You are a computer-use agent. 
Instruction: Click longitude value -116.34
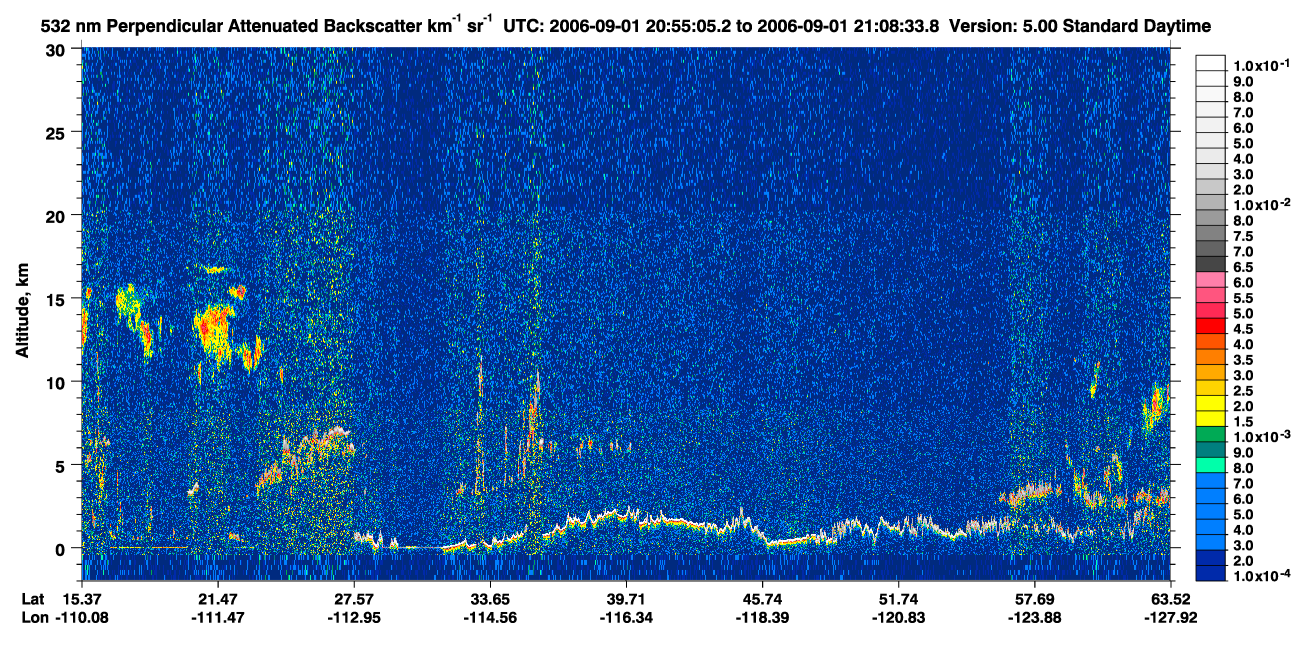(625, 617)
